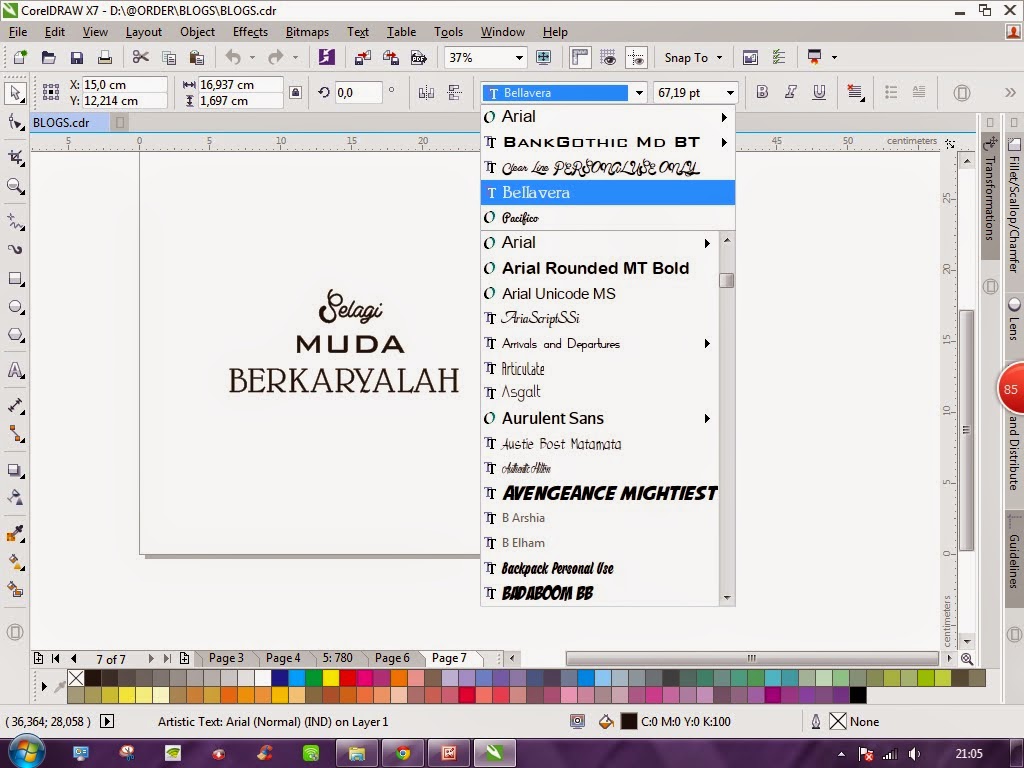
Task: Select the Polygon tool
Action: click(x=15, y=335)
